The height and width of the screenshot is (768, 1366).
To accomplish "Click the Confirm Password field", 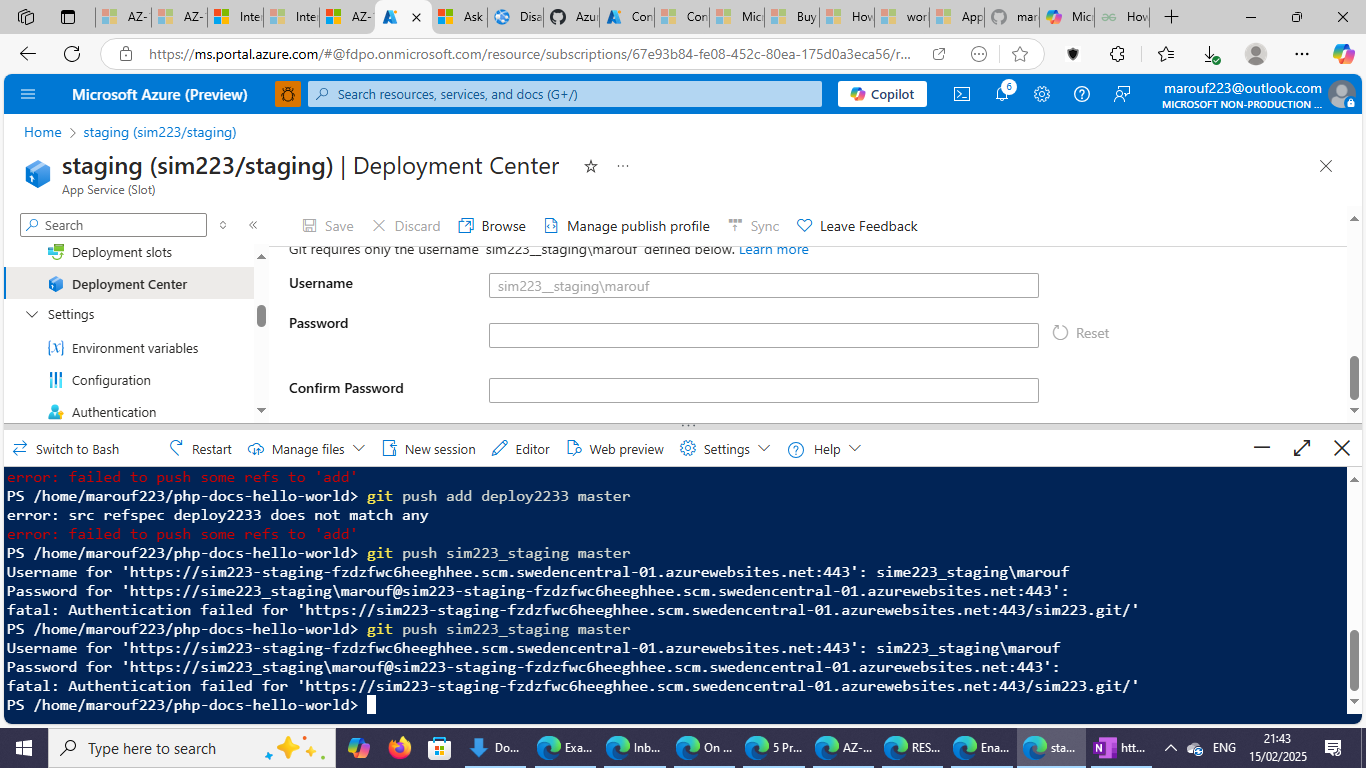I will coord(764,390).
